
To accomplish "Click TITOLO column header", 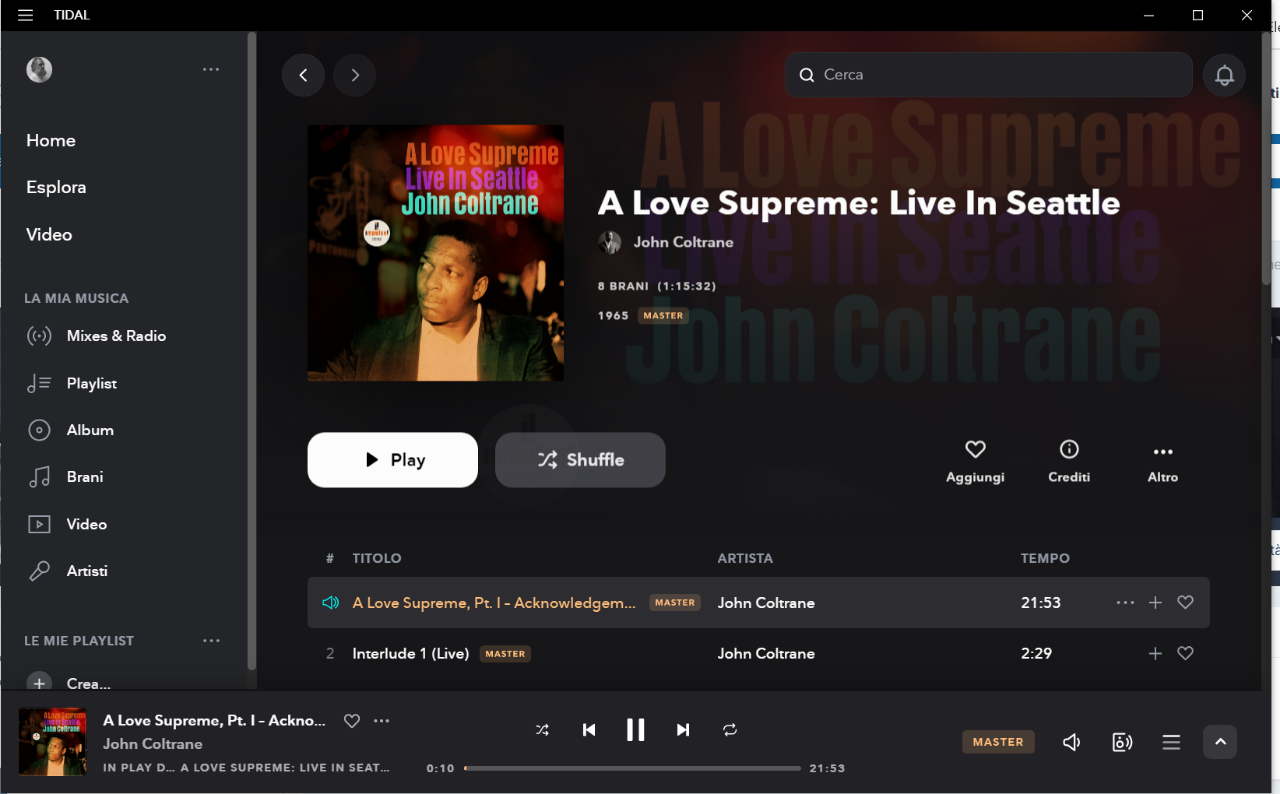I will (x=377, y=558).
